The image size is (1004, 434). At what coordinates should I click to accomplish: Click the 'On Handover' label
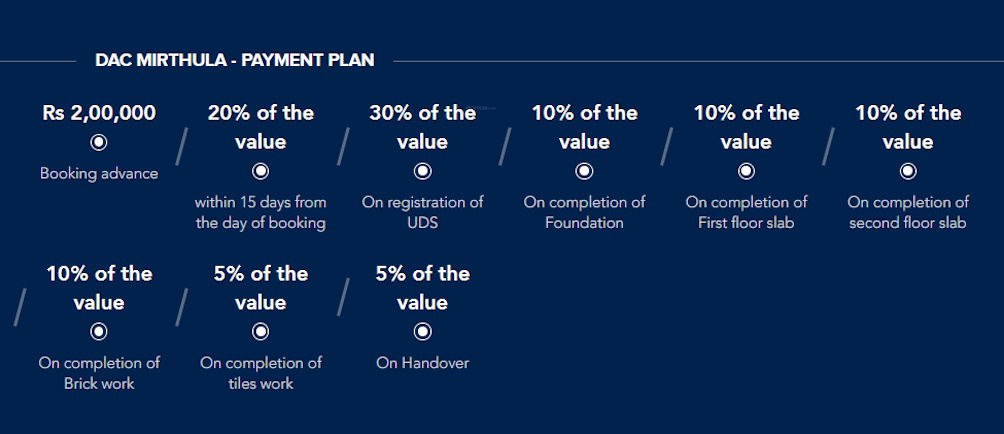click(423, 364)
